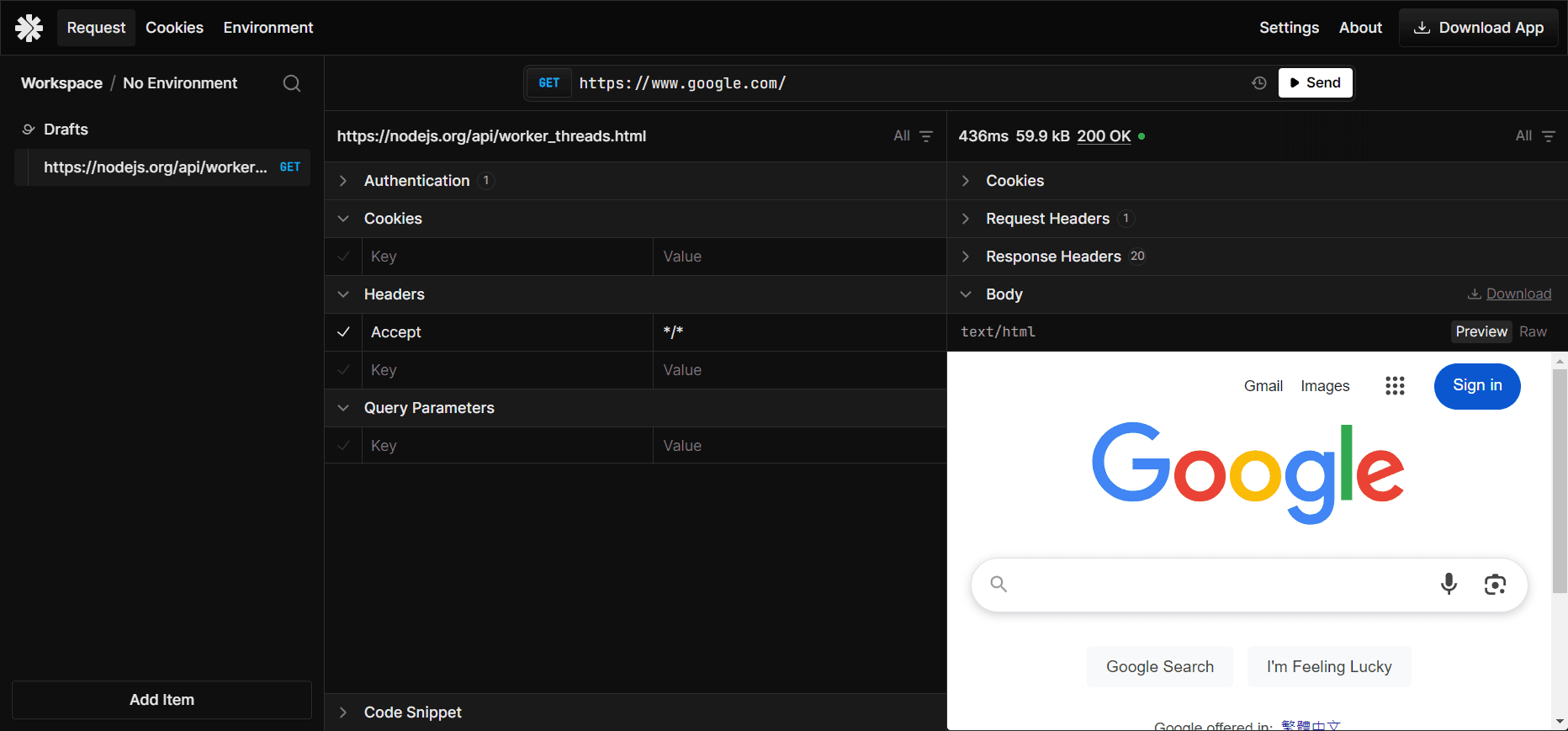Image resolution: width=1568 pixels, height=731 pixels.
Task: Open the Google apps grid icon
Action: [x=1395, y=385]
